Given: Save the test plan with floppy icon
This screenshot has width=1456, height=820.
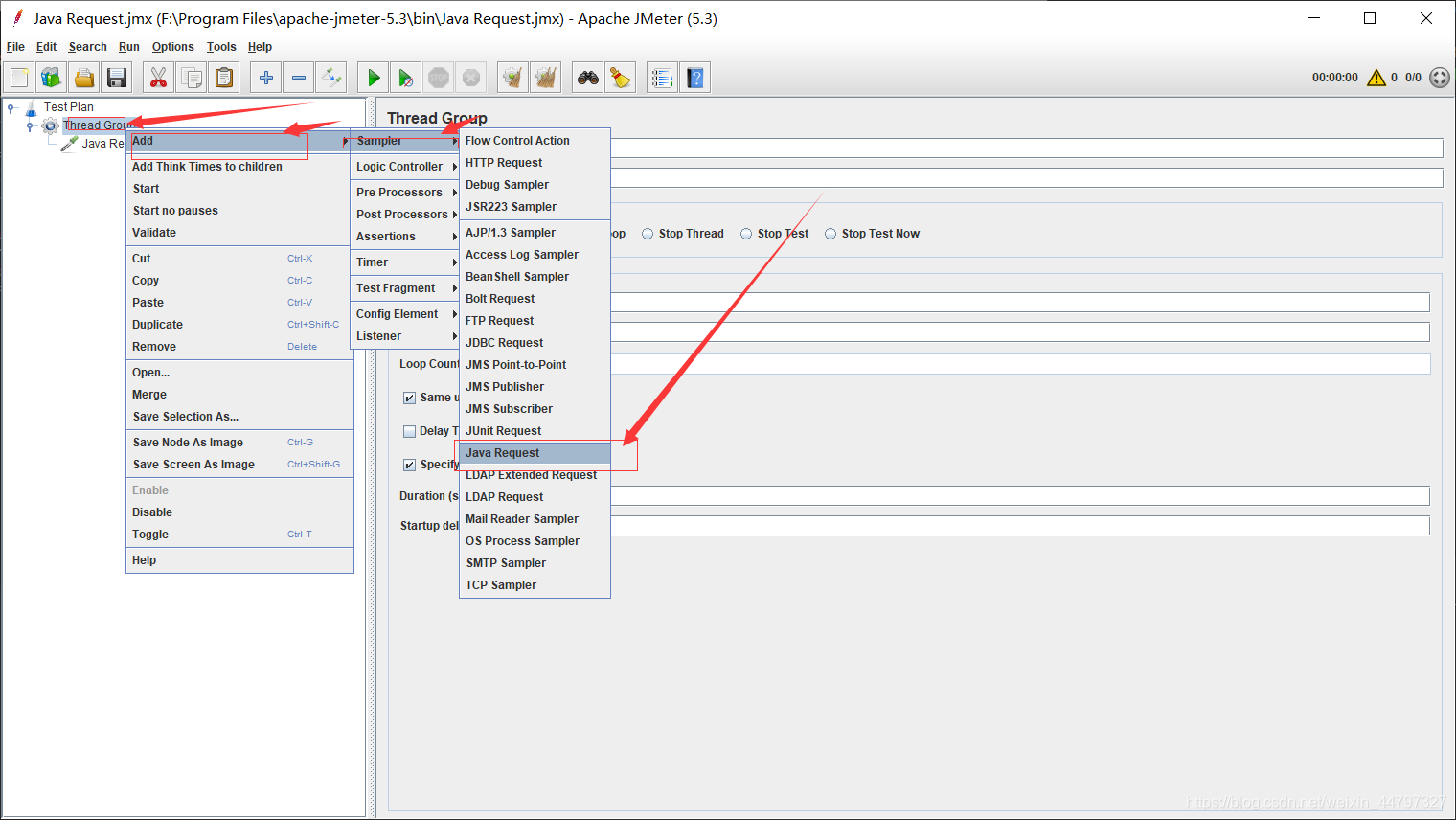Looking at the screenshot, I should [x=117, y=78].
